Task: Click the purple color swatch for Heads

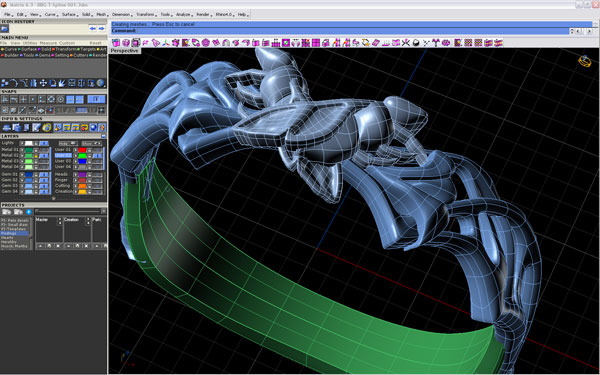Action: (83, 174)
